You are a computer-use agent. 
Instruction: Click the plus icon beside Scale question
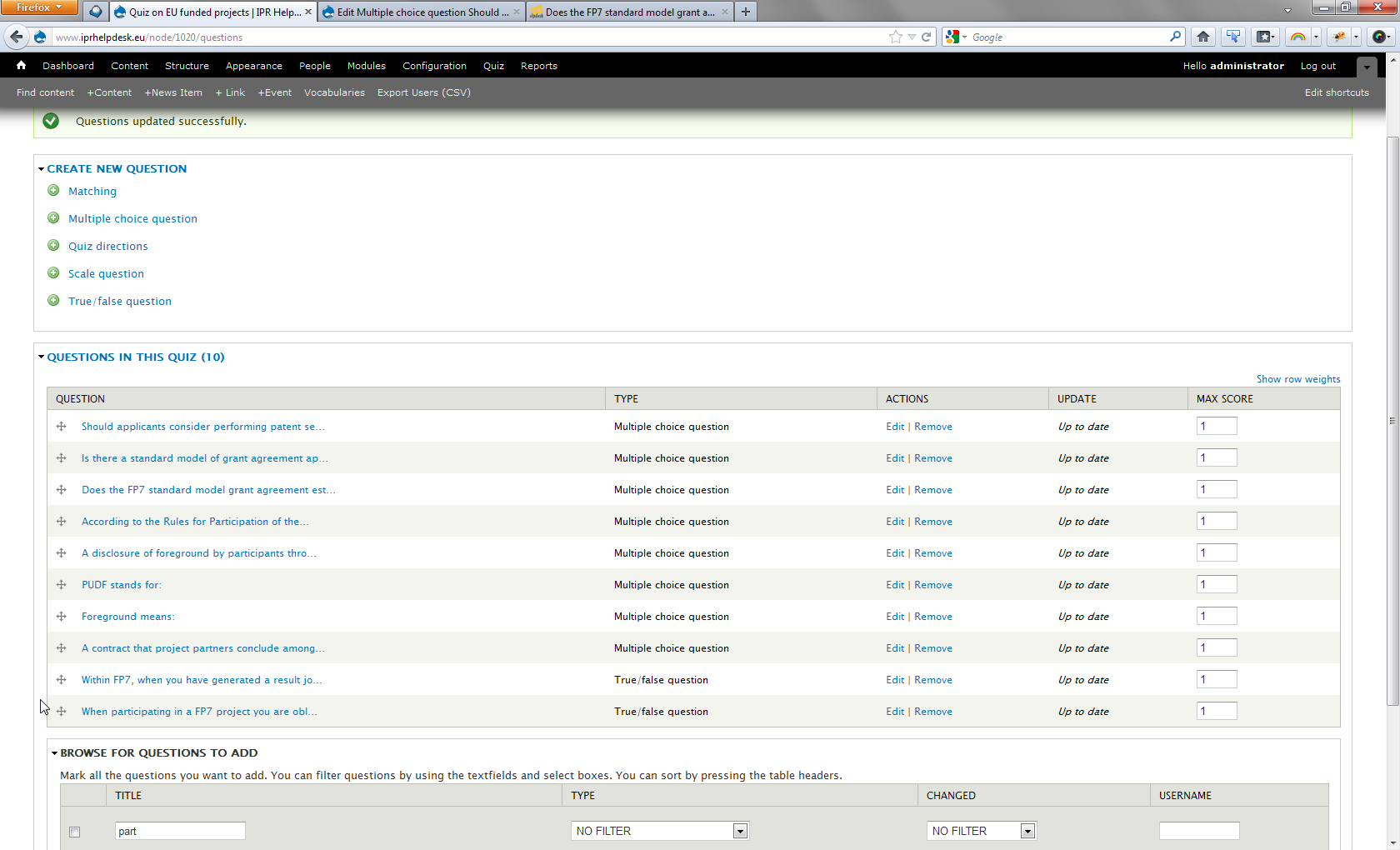click(x=53, y=273)
